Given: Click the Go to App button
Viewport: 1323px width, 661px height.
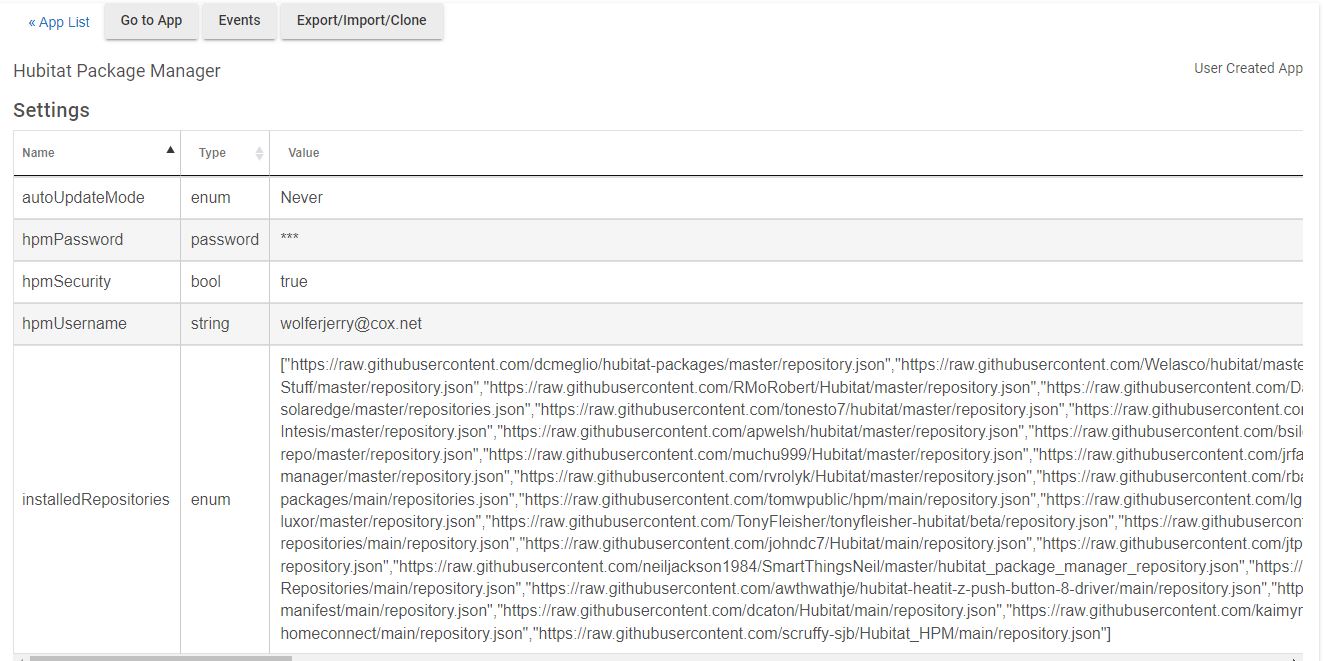Looking at the screenshot, I should pos(152,21).
